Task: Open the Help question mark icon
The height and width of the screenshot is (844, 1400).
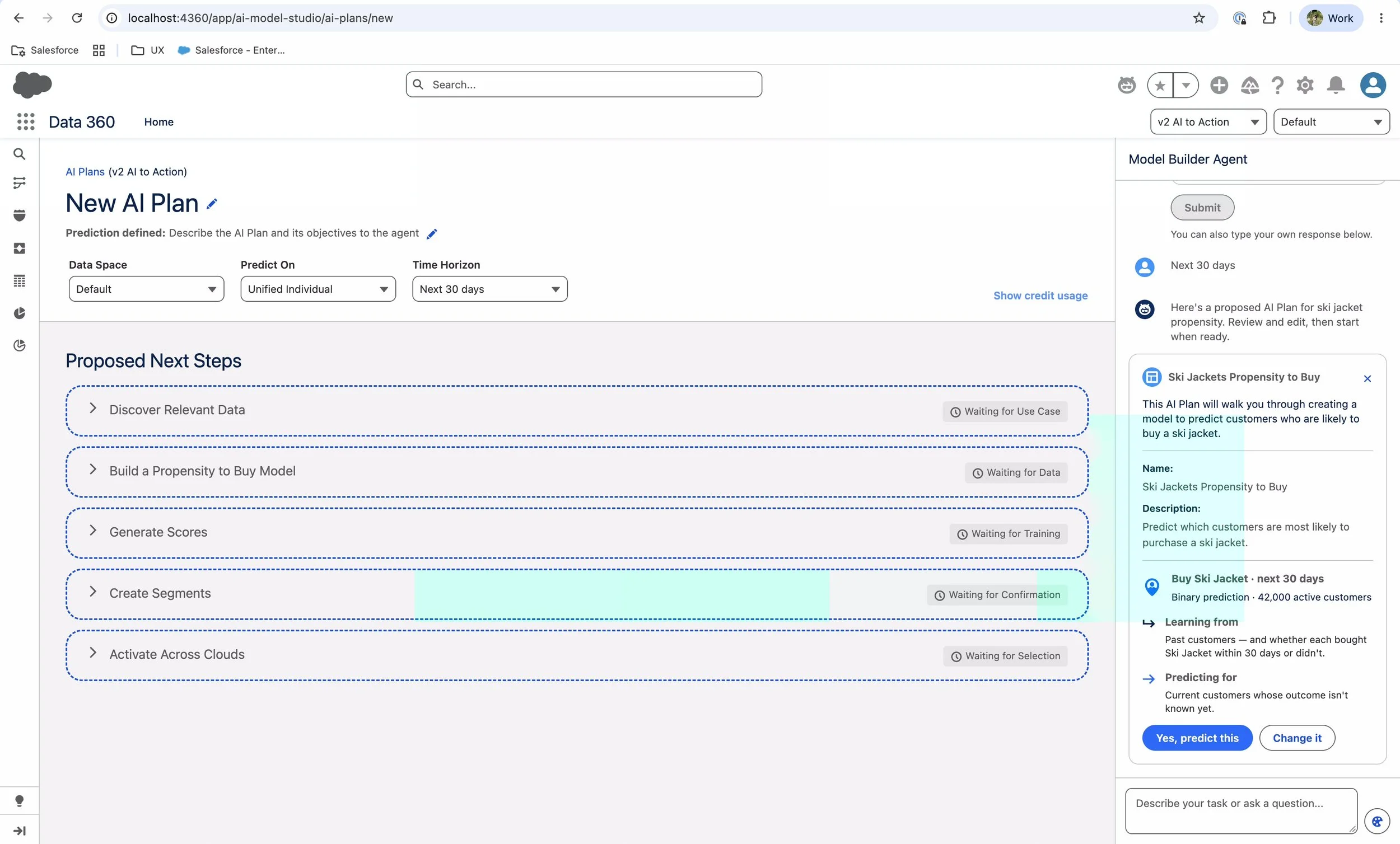Action: point(1277,85)
